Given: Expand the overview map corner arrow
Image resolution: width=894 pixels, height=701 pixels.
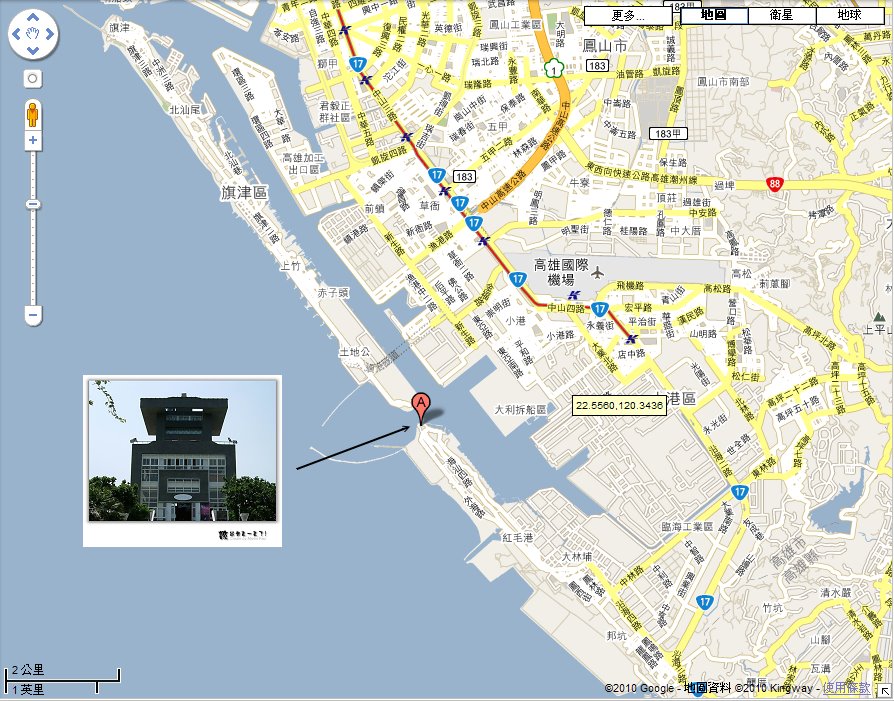Looking at the screenshot, I should coord(884,691).
